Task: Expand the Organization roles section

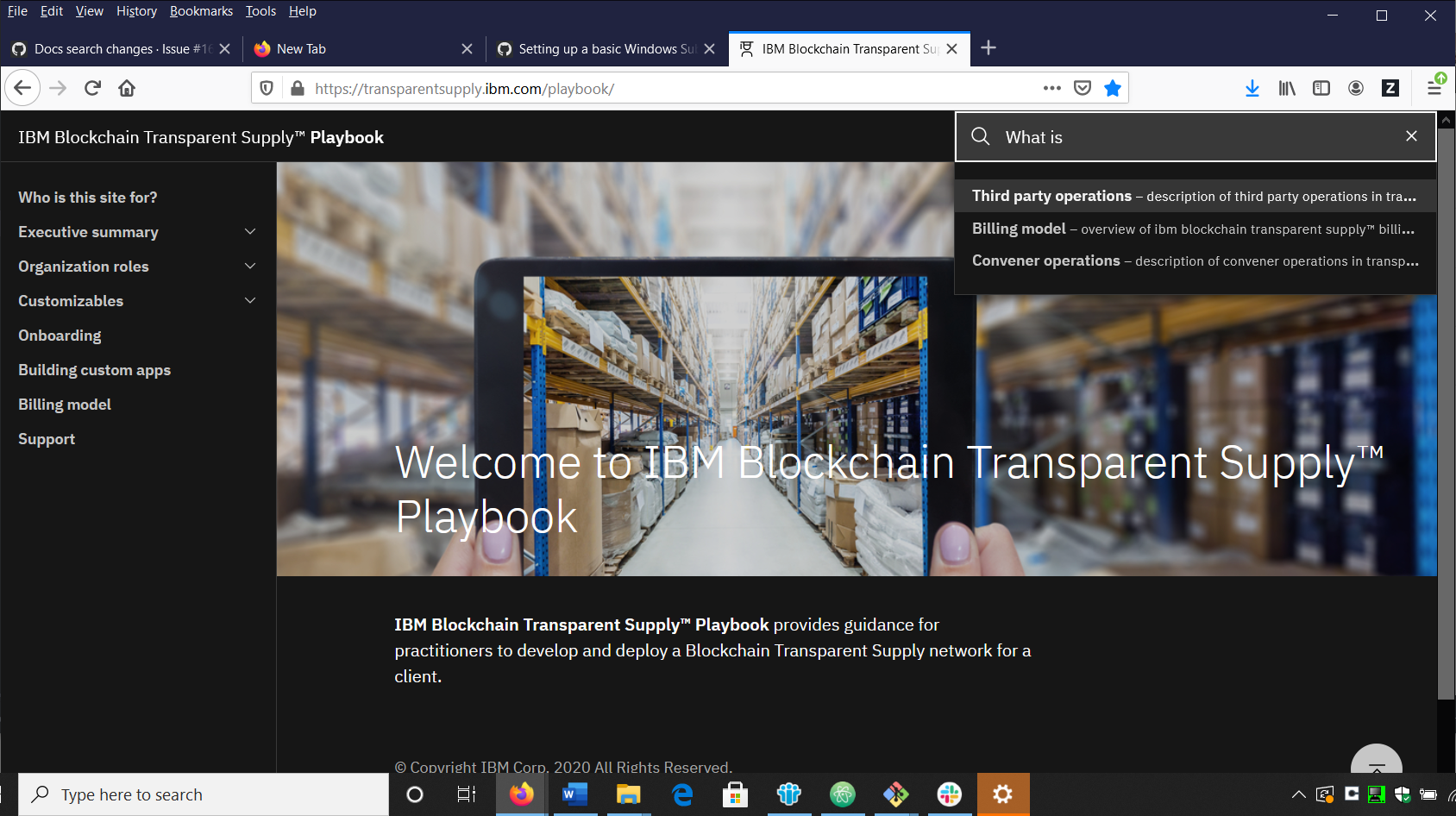Action: (250, 266)
